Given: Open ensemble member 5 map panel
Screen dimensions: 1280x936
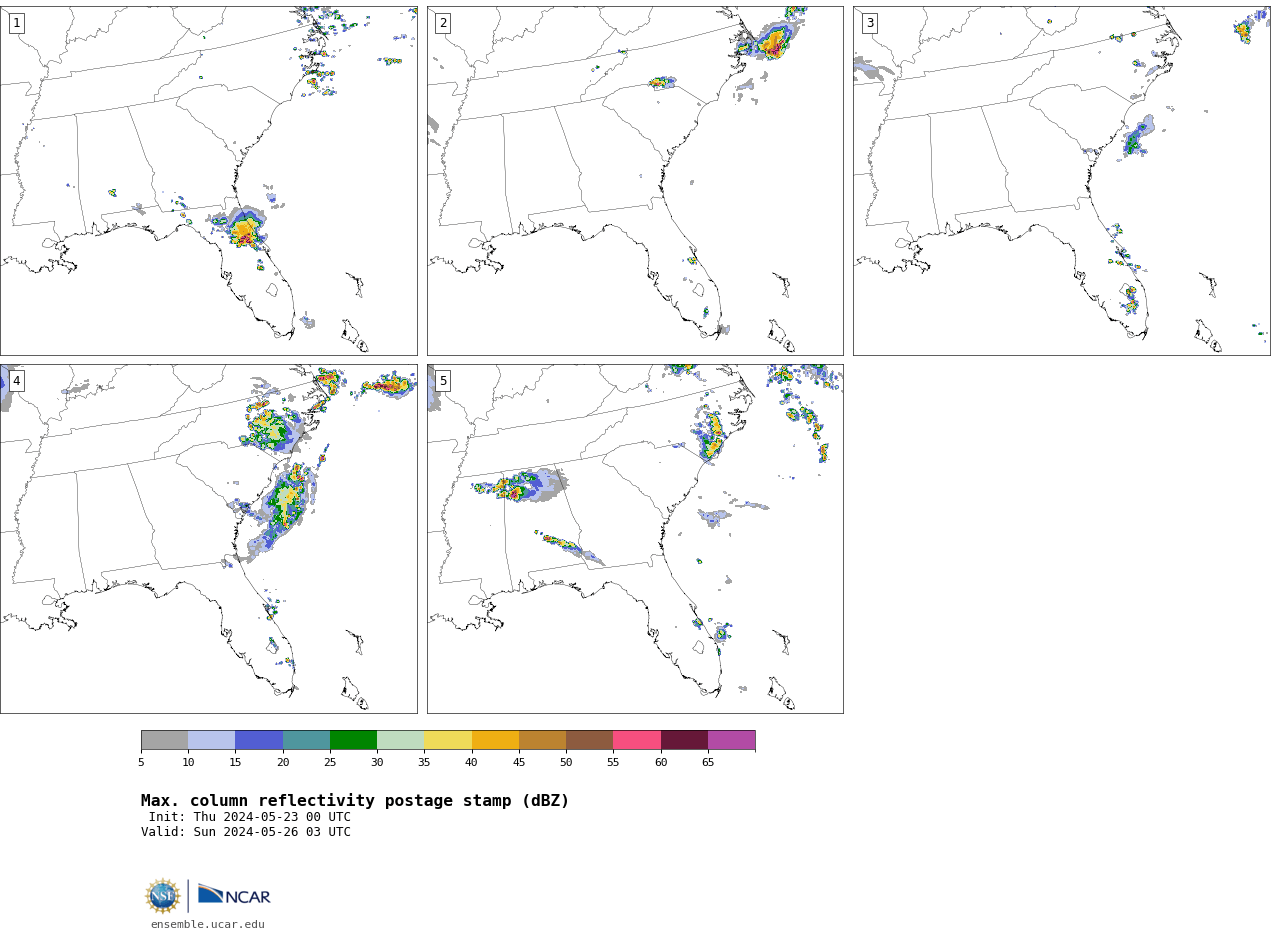Looking at the screenshot, I should tap(635, 539).
